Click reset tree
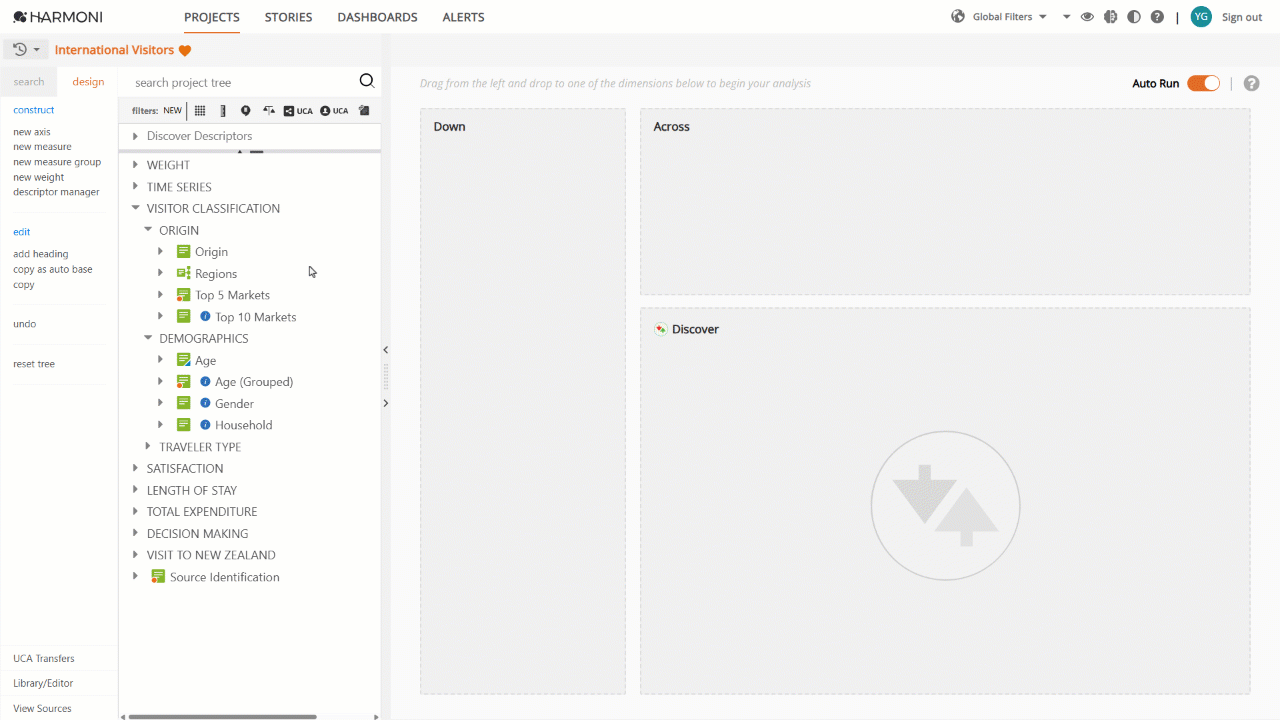1280x720 pixels. pos(34,364)
